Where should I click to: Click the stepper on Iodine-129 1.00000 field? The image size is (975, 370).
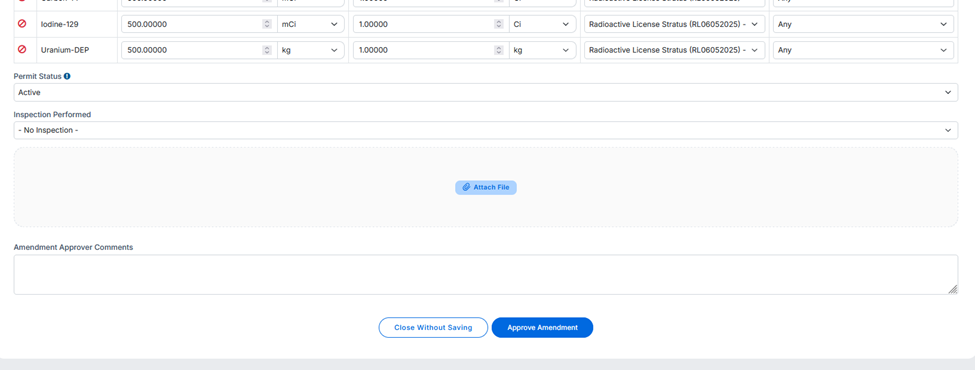point(499,24)
